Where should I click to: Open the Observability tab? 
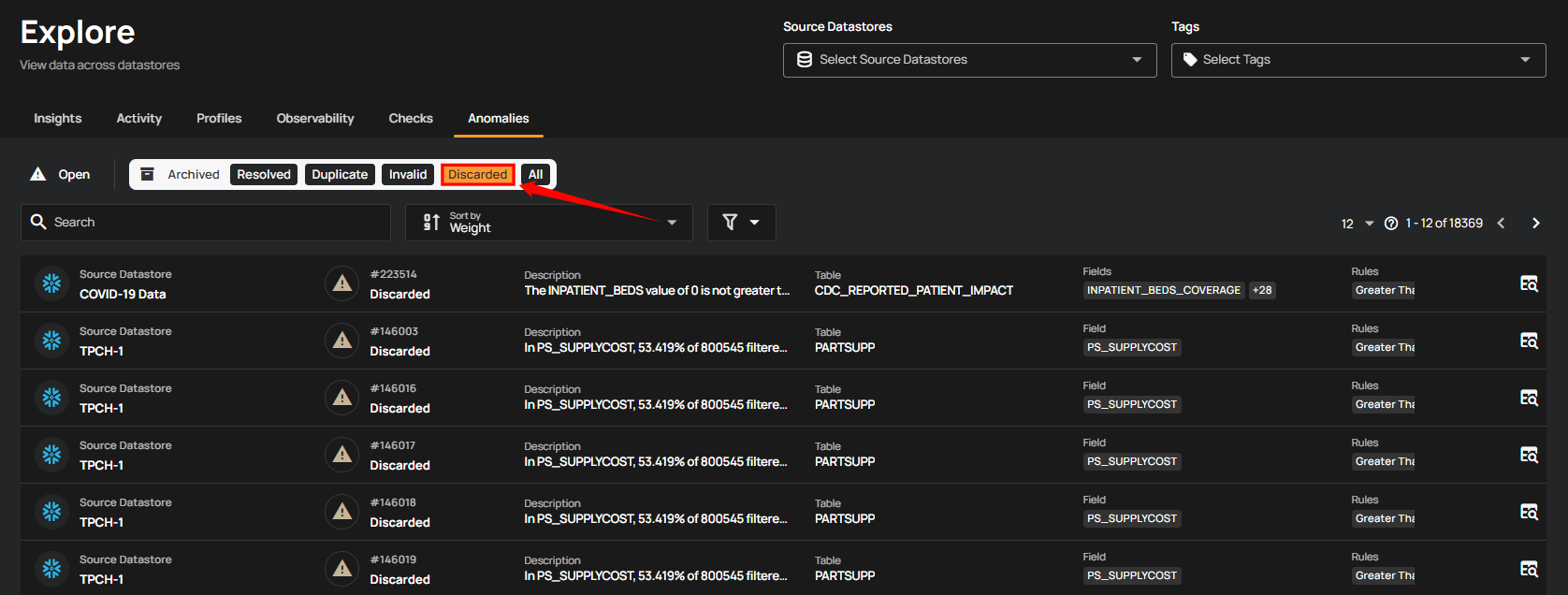click(315, 118)
